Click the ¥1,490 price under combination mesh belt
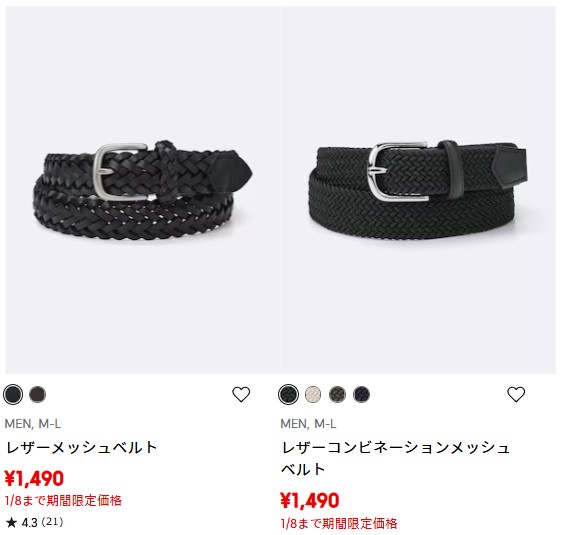This screenshot has height=535, width=561. (310, 500)
